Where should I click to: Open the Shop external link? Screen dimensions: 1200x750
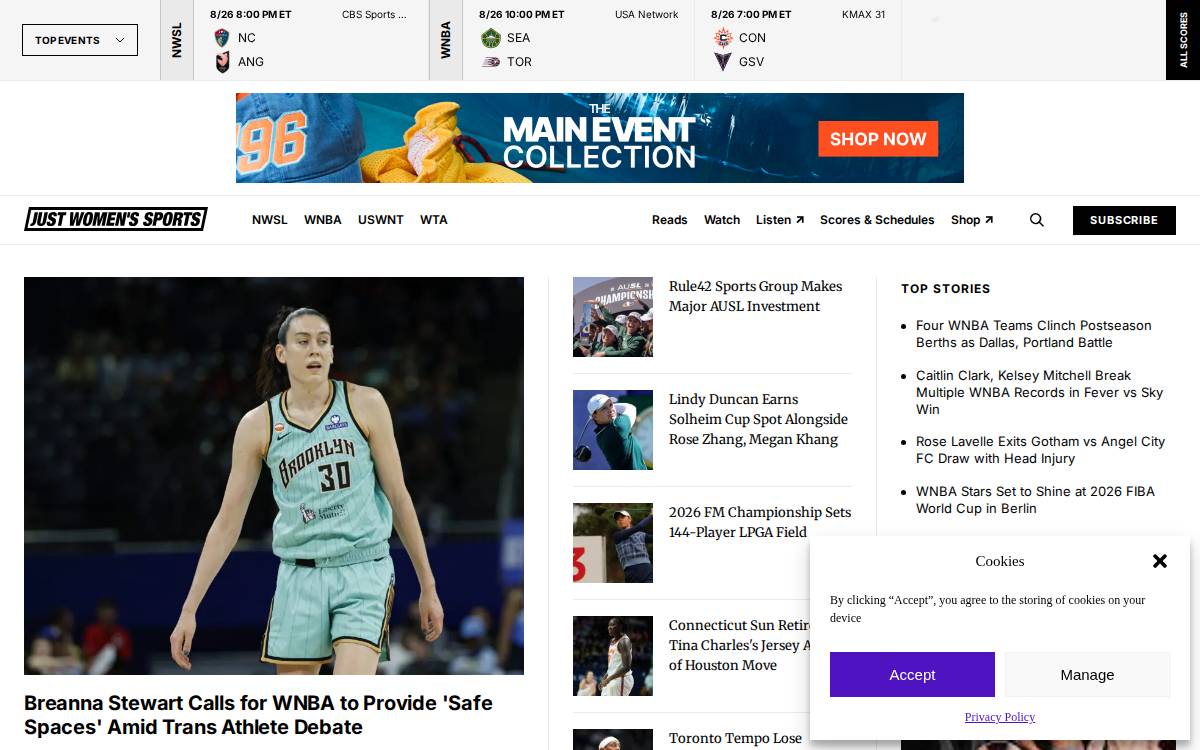coord(972,220)
